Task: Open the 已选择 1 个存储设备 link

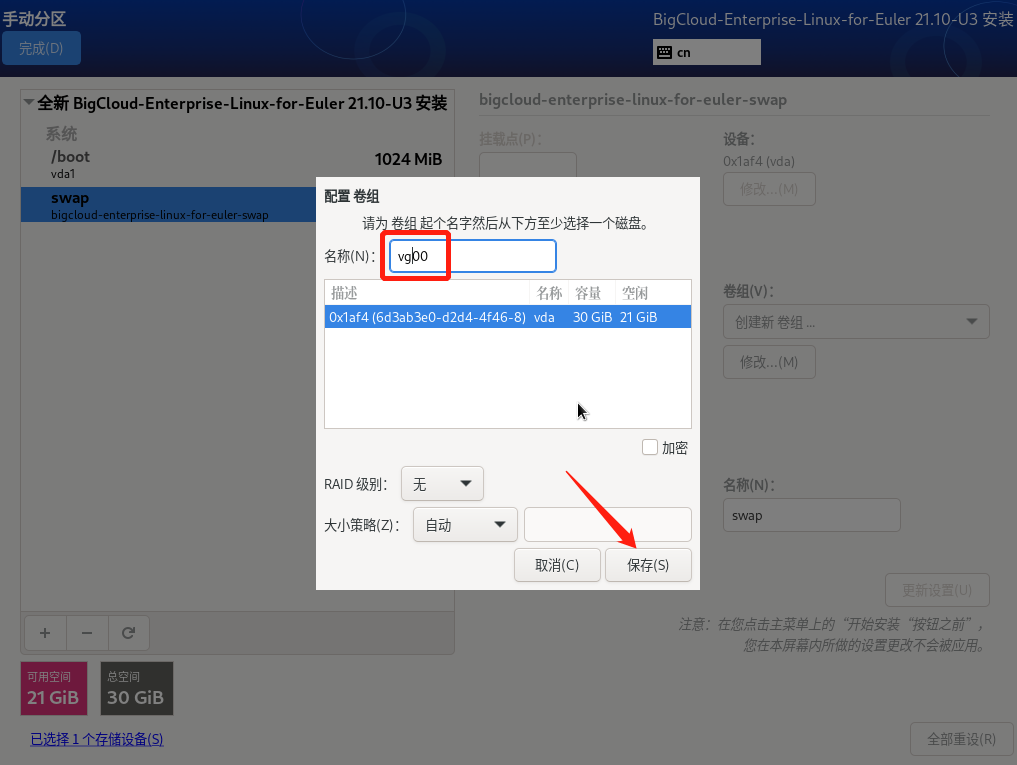Action: [x=97, y=739]
